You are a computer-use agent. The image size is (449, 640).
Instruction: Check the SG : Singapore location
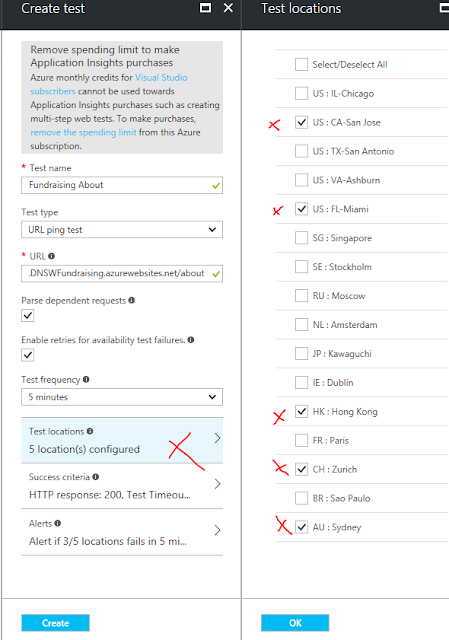301,238
